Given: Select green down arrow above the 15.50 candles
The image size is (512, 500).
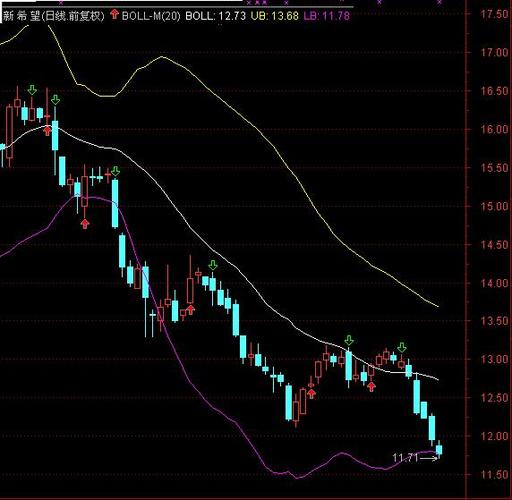Looking at the screenshot, I should coord(115,171).
